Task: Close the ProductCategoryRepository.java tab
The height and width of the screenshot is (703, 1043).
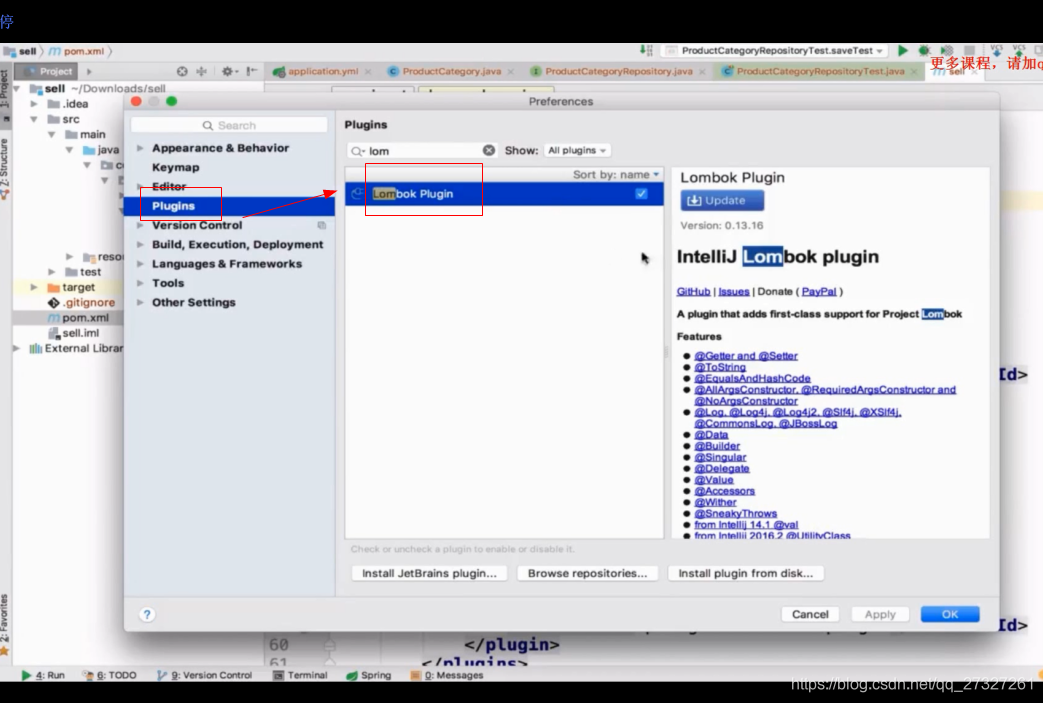Action: [702, 71]
